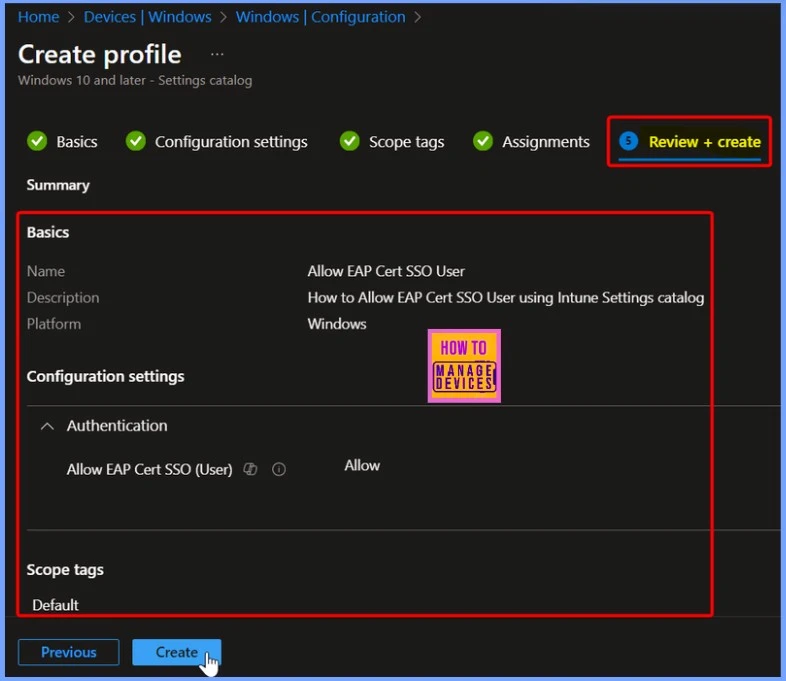Click the 'Name' field label
Screen dimensions: 786x681
(x=46, y=271)
